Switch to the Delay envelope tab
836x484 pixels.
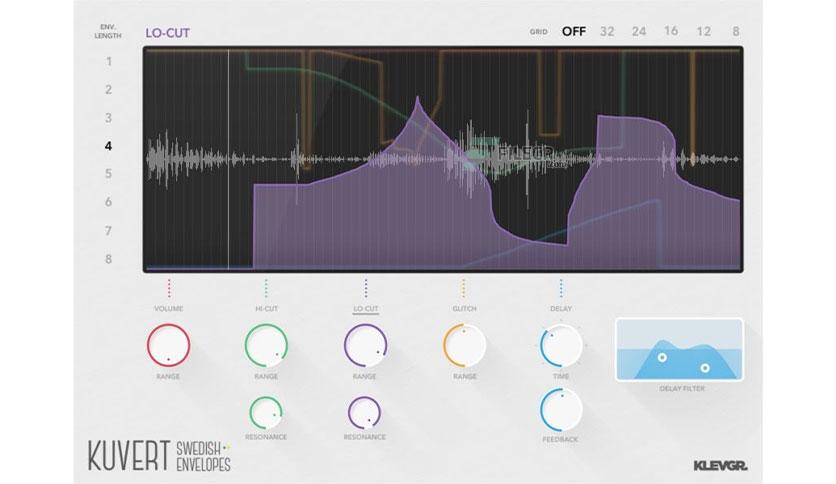point(561,309)
